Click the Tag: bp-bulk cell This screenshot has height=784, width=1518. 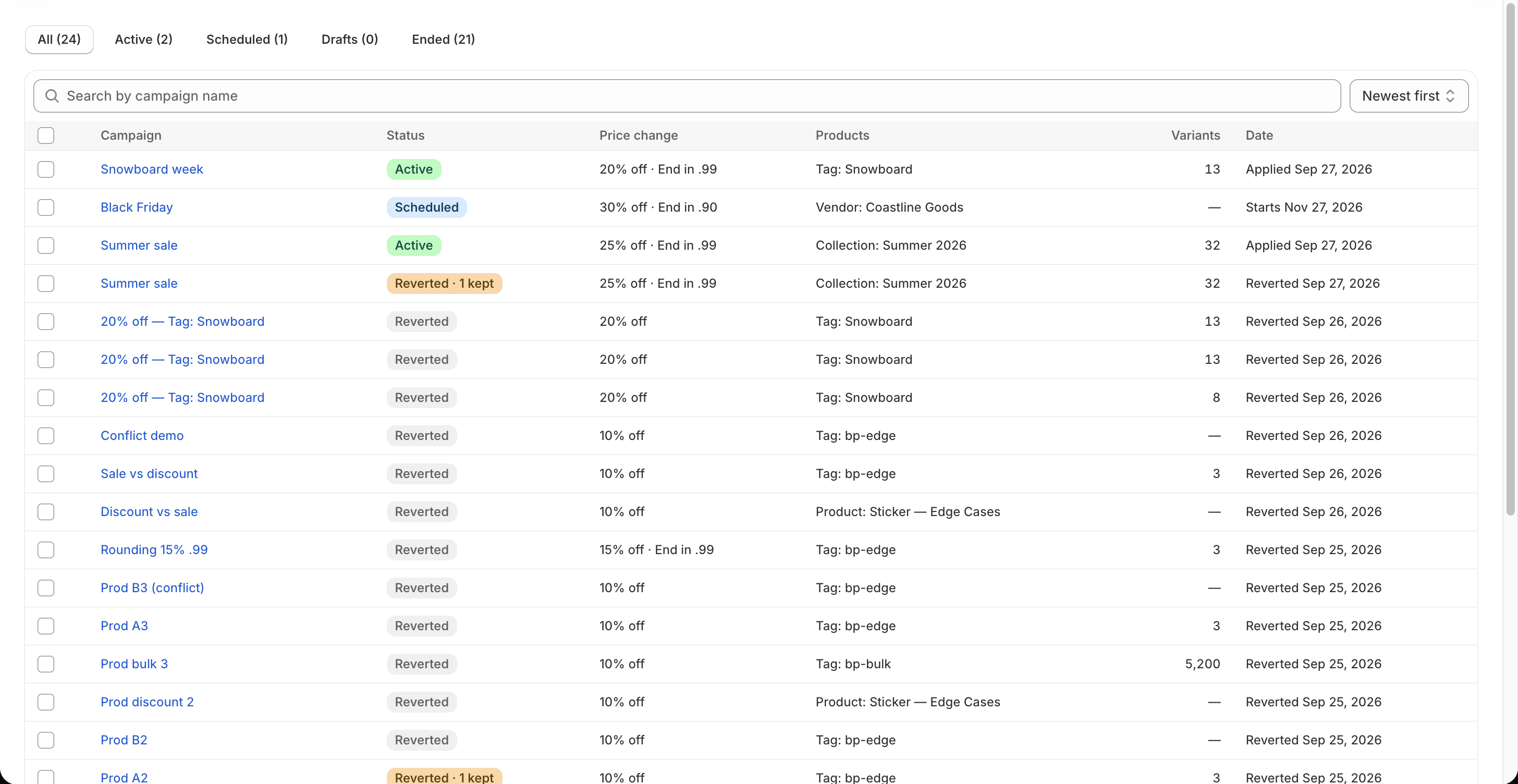tap(853, 664)
